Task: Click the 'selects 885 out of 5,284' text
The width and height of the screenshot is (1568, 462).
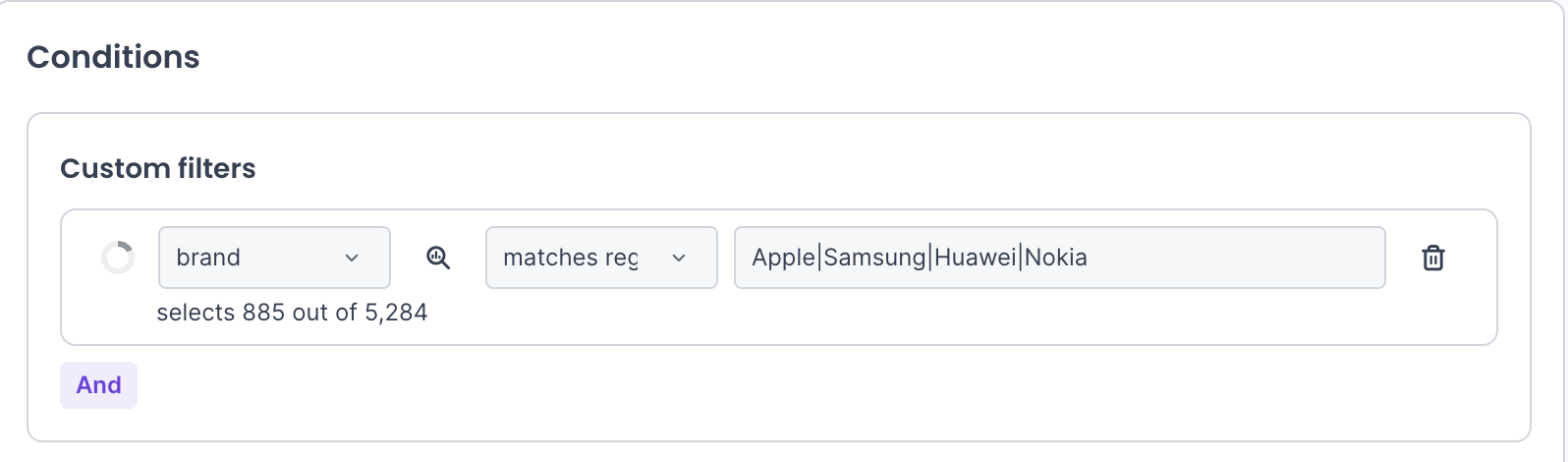Action: pos(292,314)
